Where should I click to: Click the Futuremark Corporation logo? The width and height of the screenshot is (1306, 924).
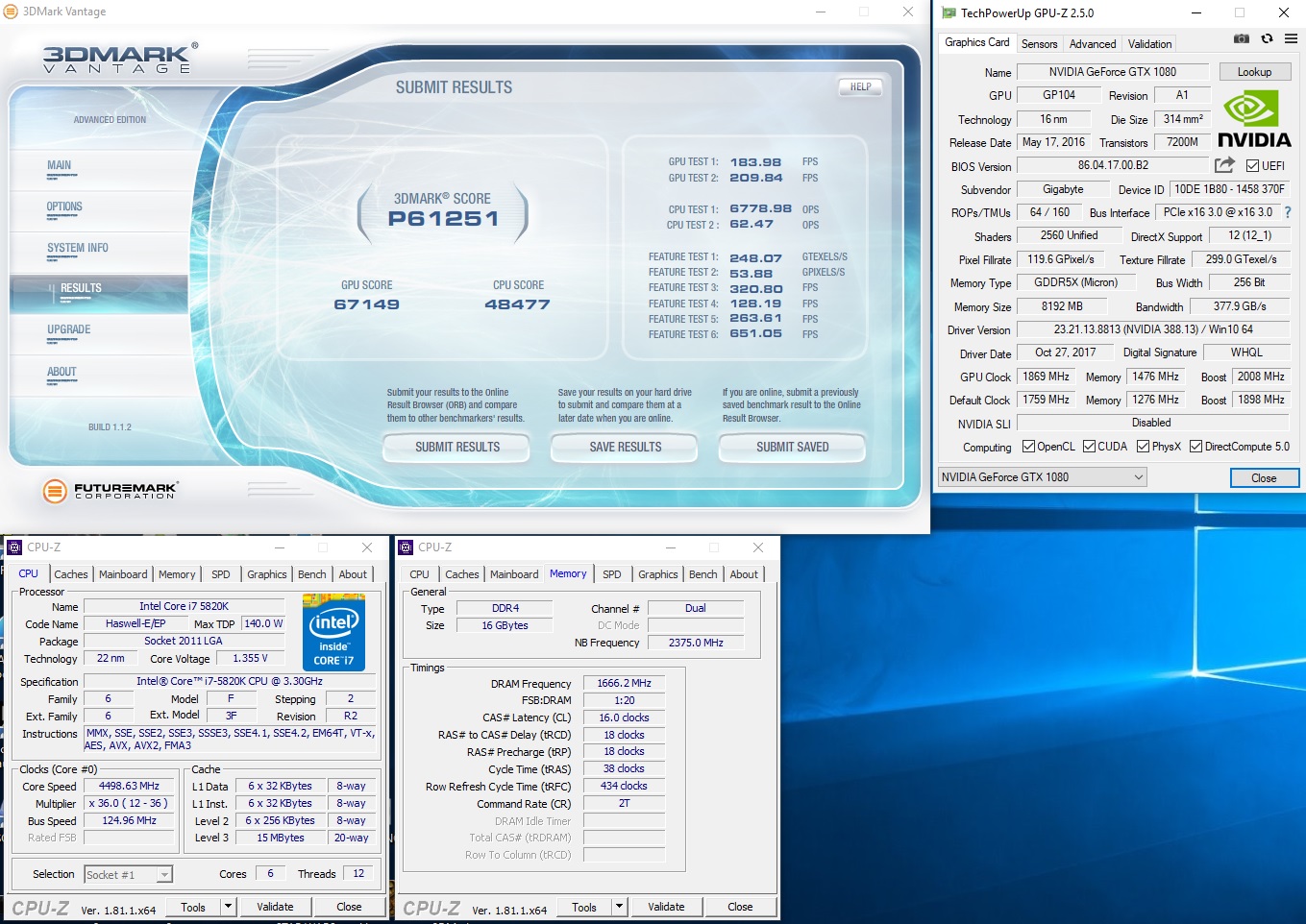tap(111, 491)
